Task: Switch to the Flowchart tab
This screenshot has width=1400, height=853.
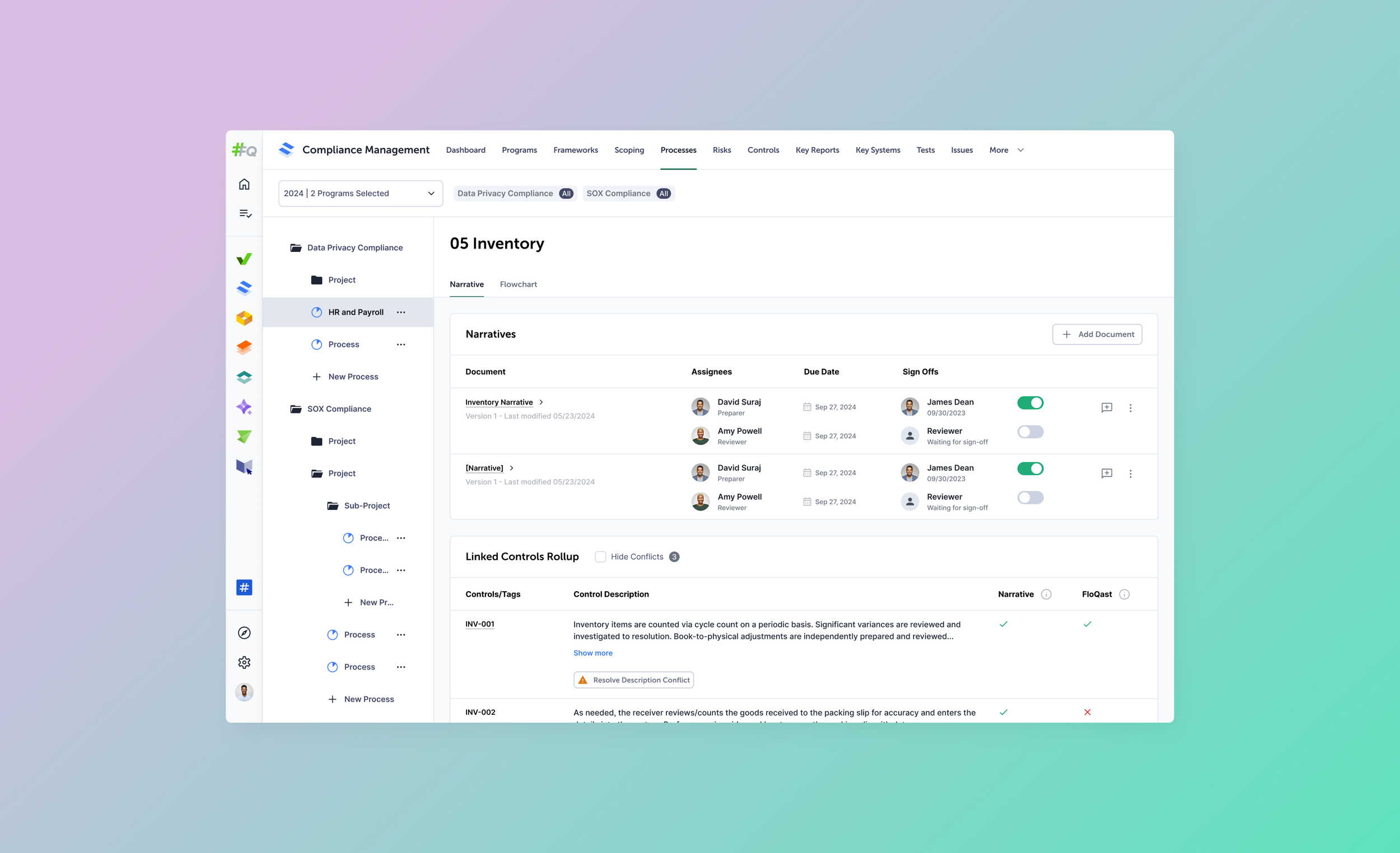Action: (x=517, y=284)
